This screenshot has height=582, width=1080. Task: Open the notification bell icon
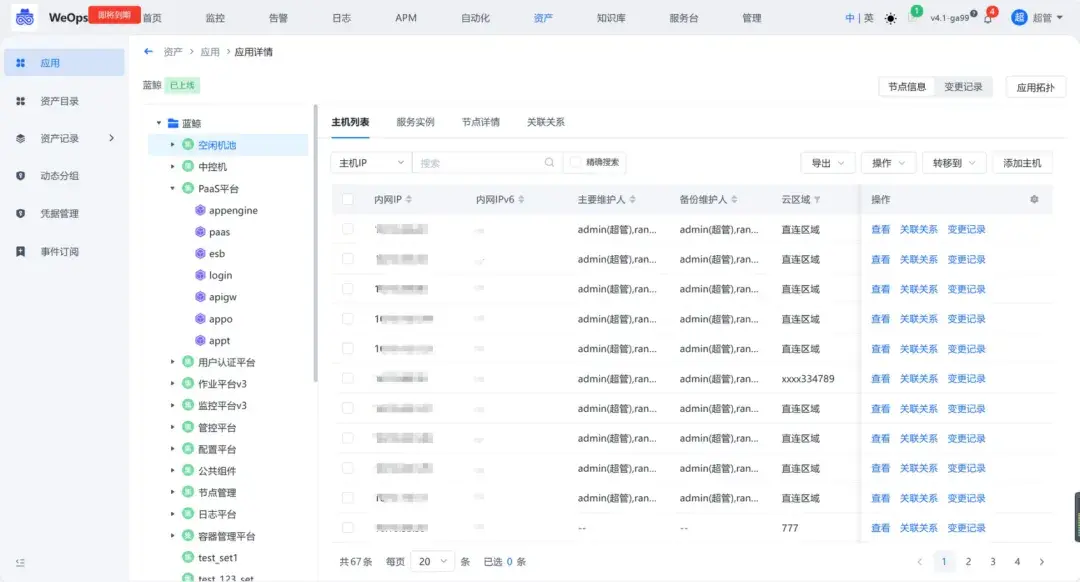[988, 19]
